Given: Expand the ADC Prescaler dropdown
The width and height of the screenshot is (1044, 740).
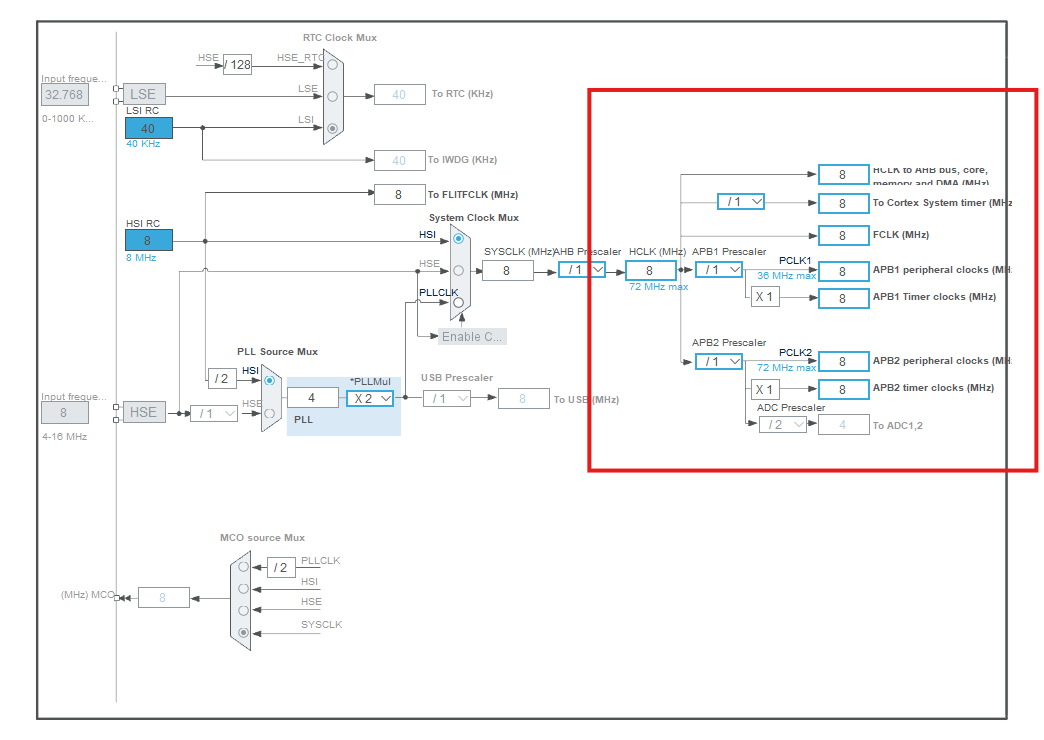Looking at the screenshot, I should click(783, 424).
